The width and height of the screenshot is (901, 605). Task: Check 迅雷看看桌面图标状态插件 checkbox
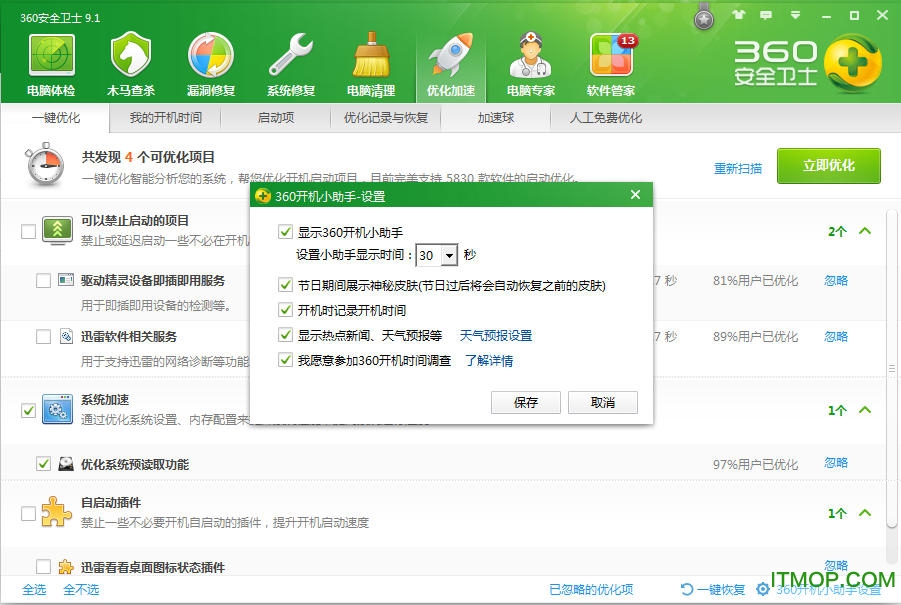click(43, 567)
